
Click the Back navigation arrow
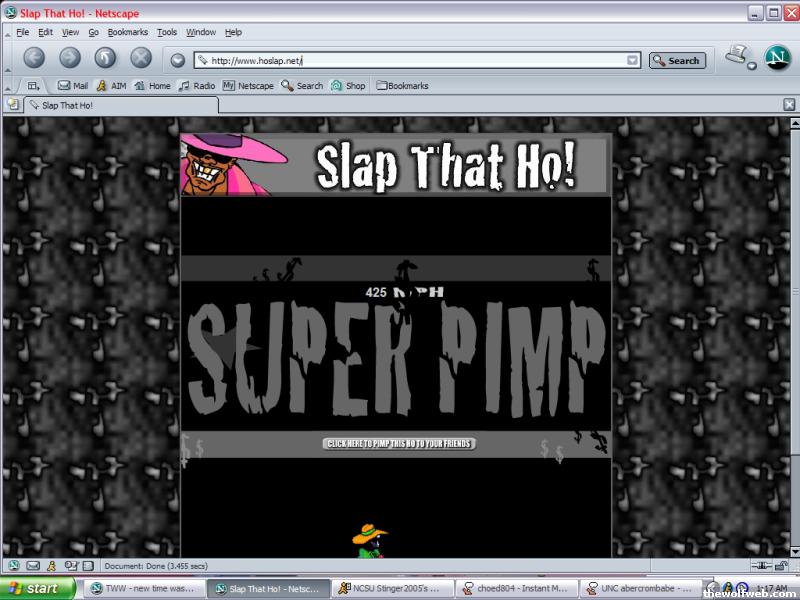point(34,59)
